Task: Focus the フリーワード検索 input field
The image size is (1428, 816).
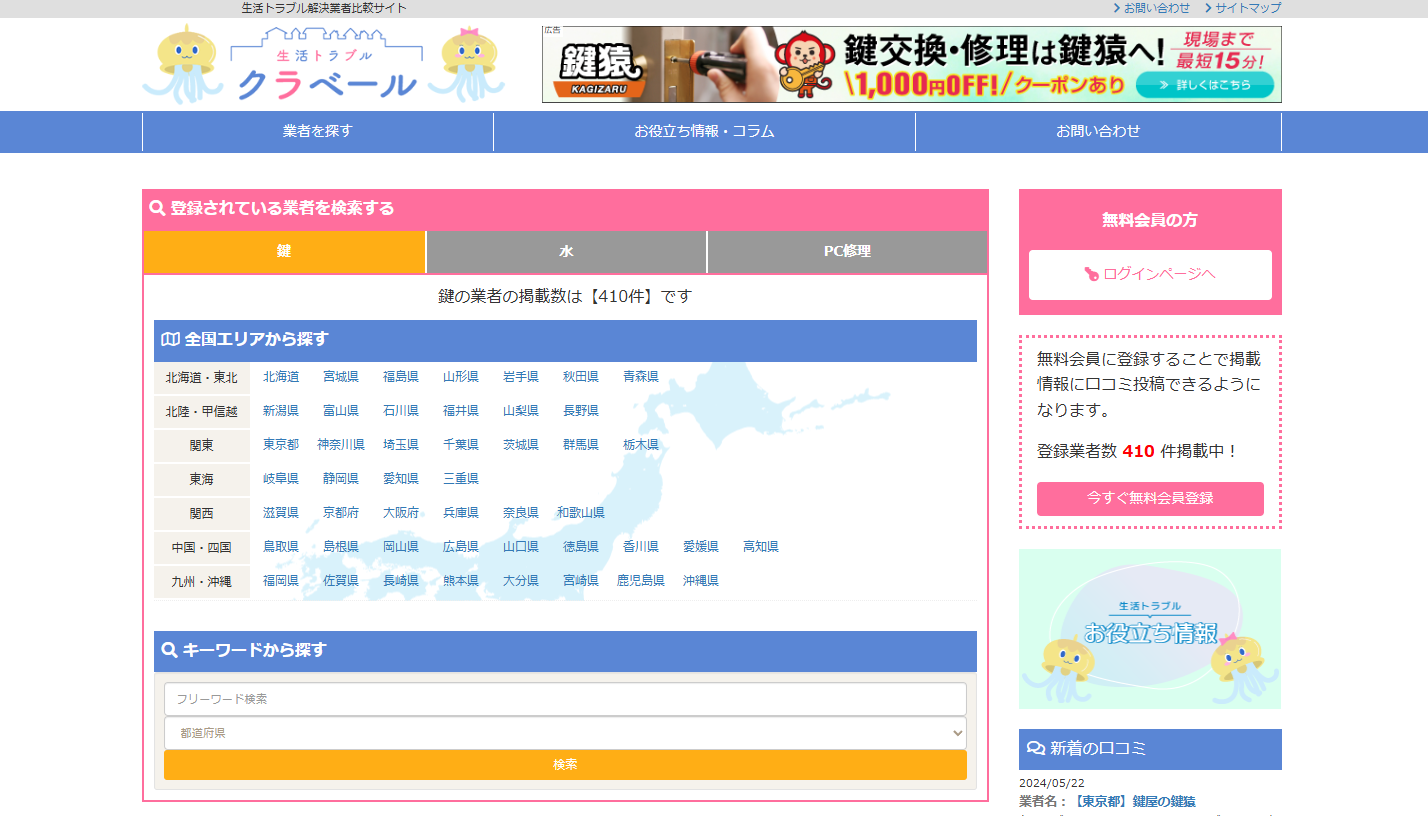Action: [x=565, y=699]
